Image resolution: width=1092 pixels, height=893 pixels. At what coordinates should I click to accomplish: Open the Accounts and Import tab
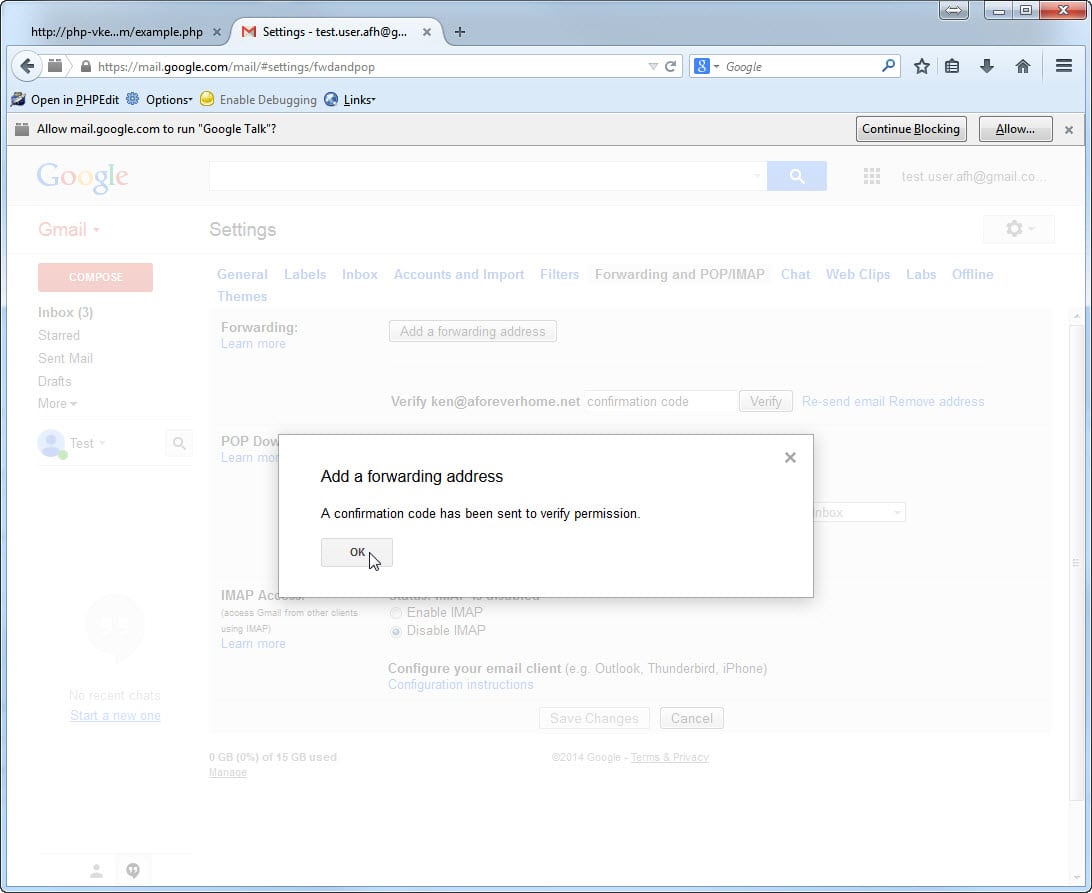coord(458,274)
